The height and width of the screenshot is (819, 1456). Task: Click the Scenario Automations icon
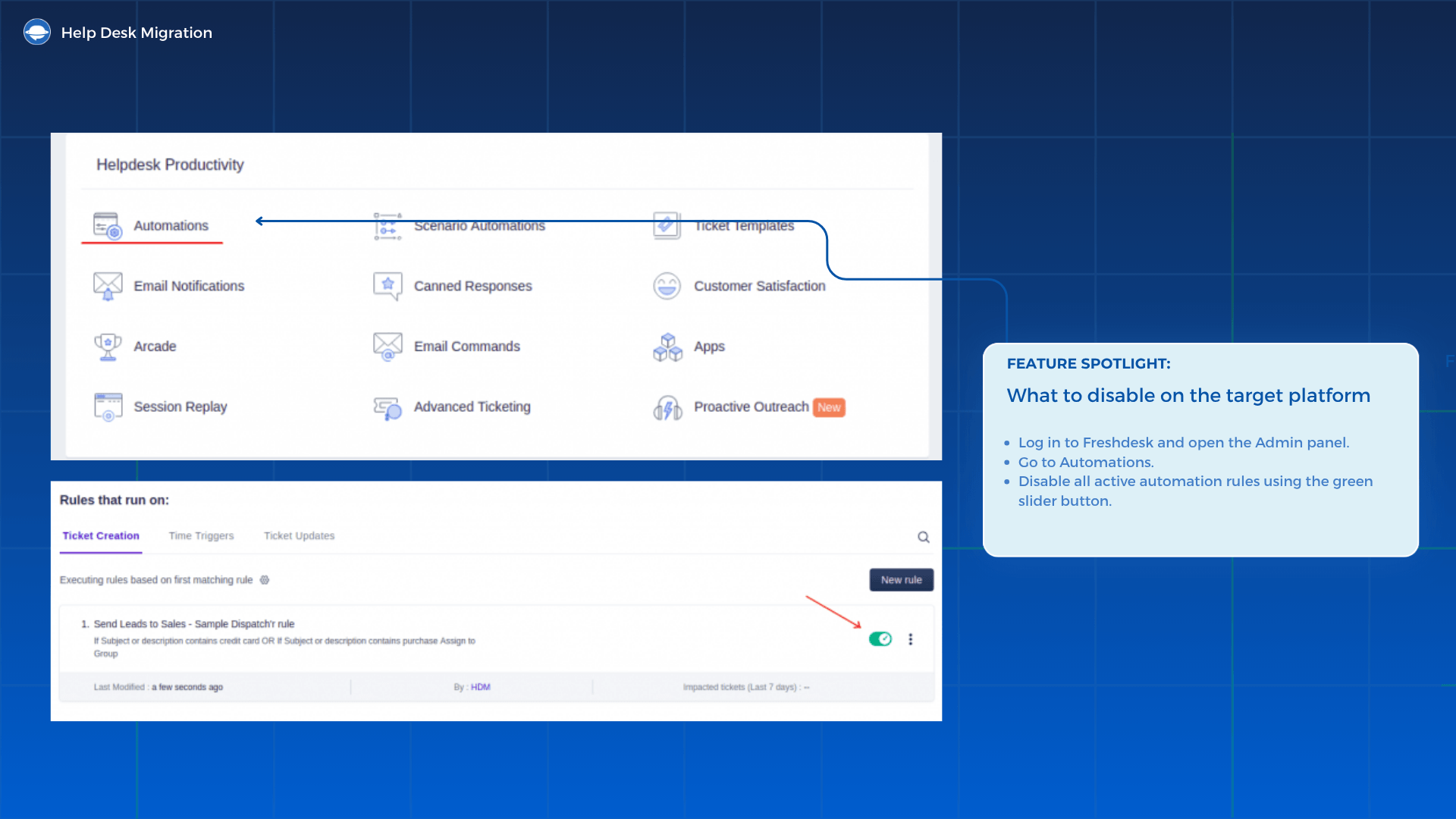click(388, 226)
